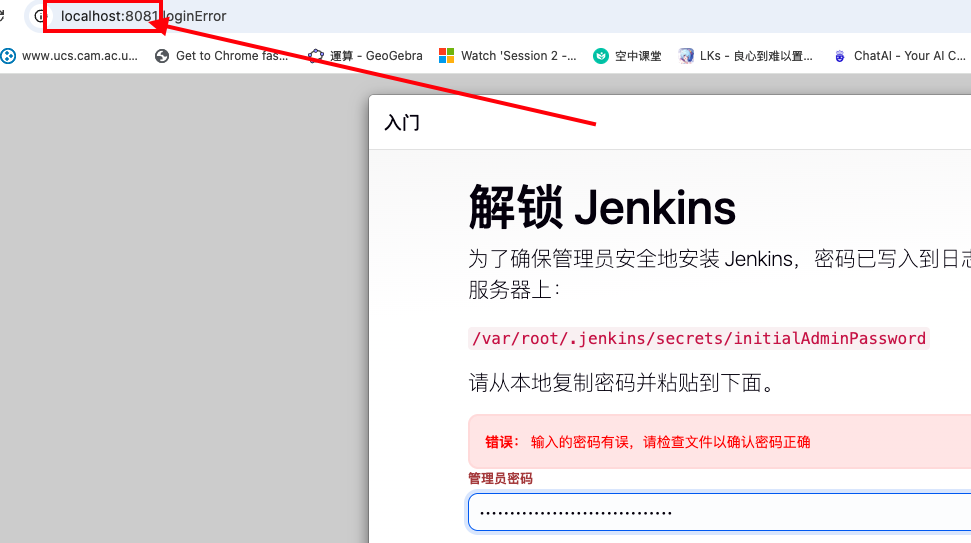This screenshot has height=543, width=971.
Task: Click the ChatAI bookmark robot favicon
Action: pyautogui.click(x=840, y=56)
